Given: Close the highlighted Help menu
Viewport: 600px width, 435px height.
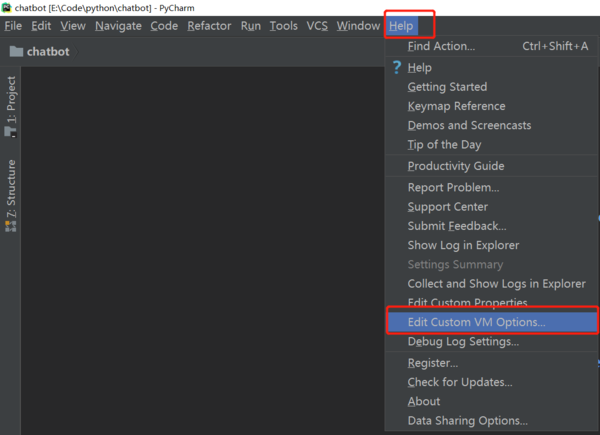Looking at the screenshot, I should pos(401,26).
